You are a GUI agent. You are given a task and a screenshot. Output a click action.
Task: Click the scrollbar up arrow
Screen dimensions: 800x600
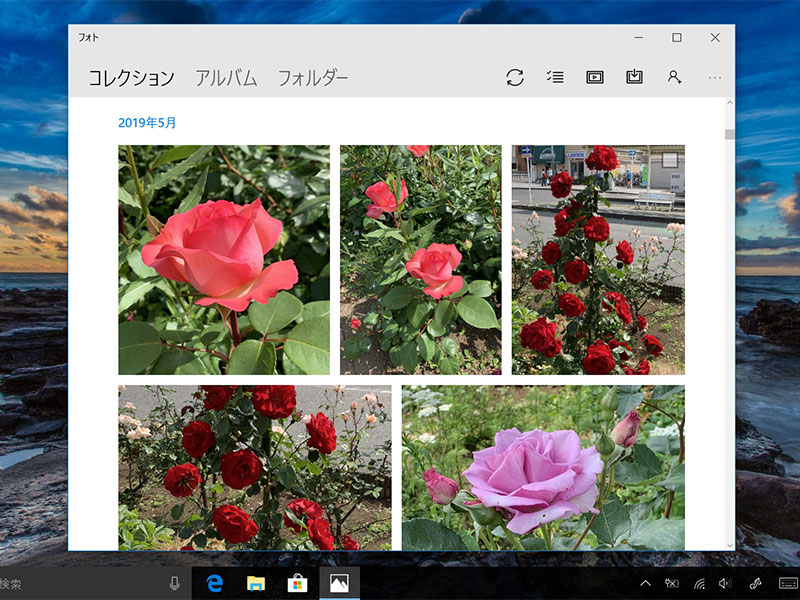click(730, 103)
